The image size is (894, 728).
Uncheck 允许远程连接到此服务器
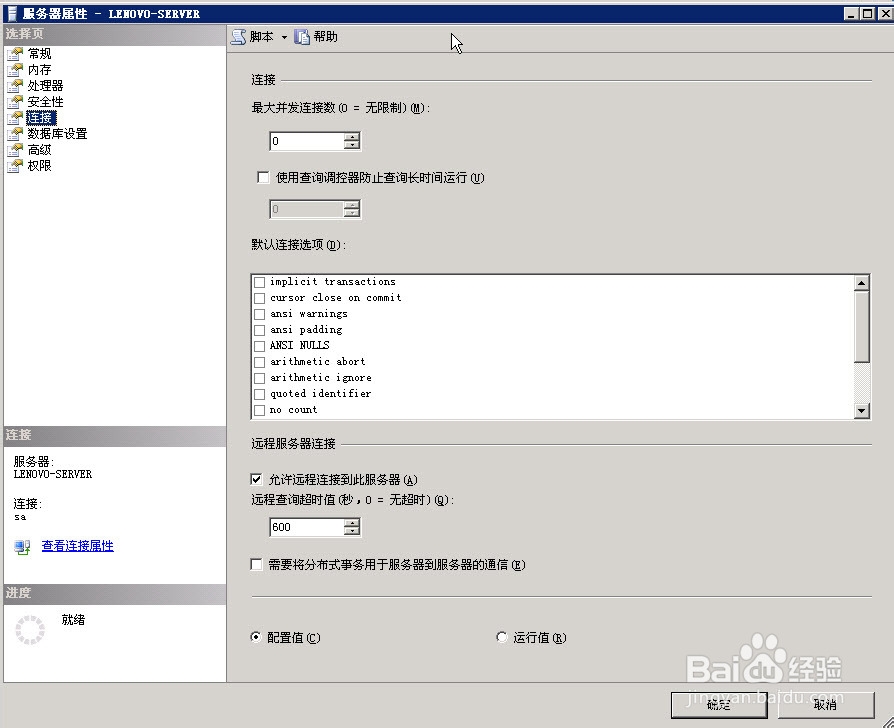tap(256, 479)
